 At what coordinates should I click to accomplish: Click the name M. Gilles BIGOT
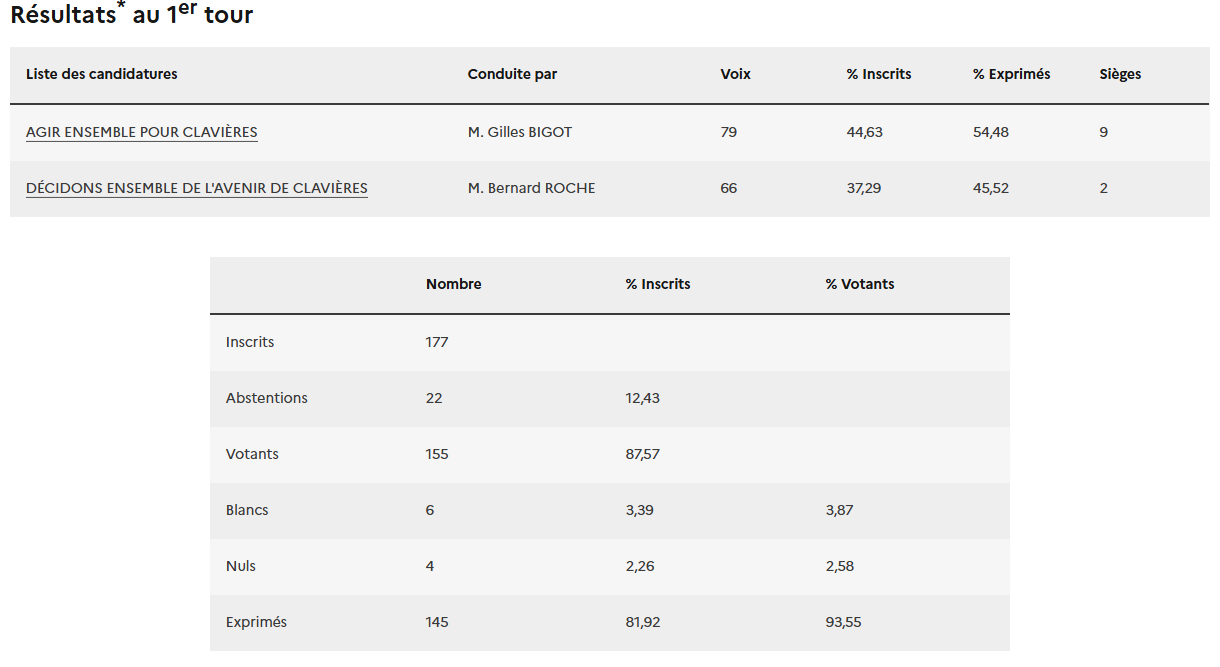click(x=520, y=132)
